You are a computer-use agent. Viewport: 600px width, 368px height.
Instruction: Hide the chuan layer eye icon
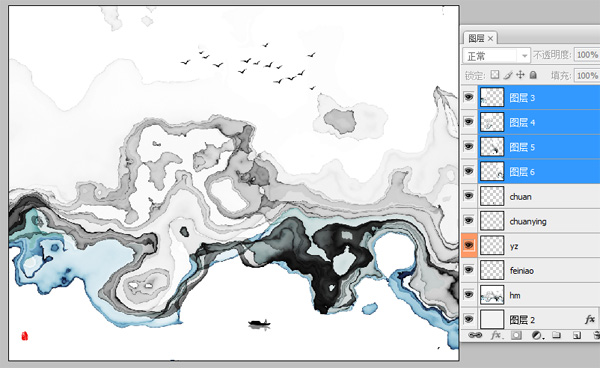coord(469,196)
